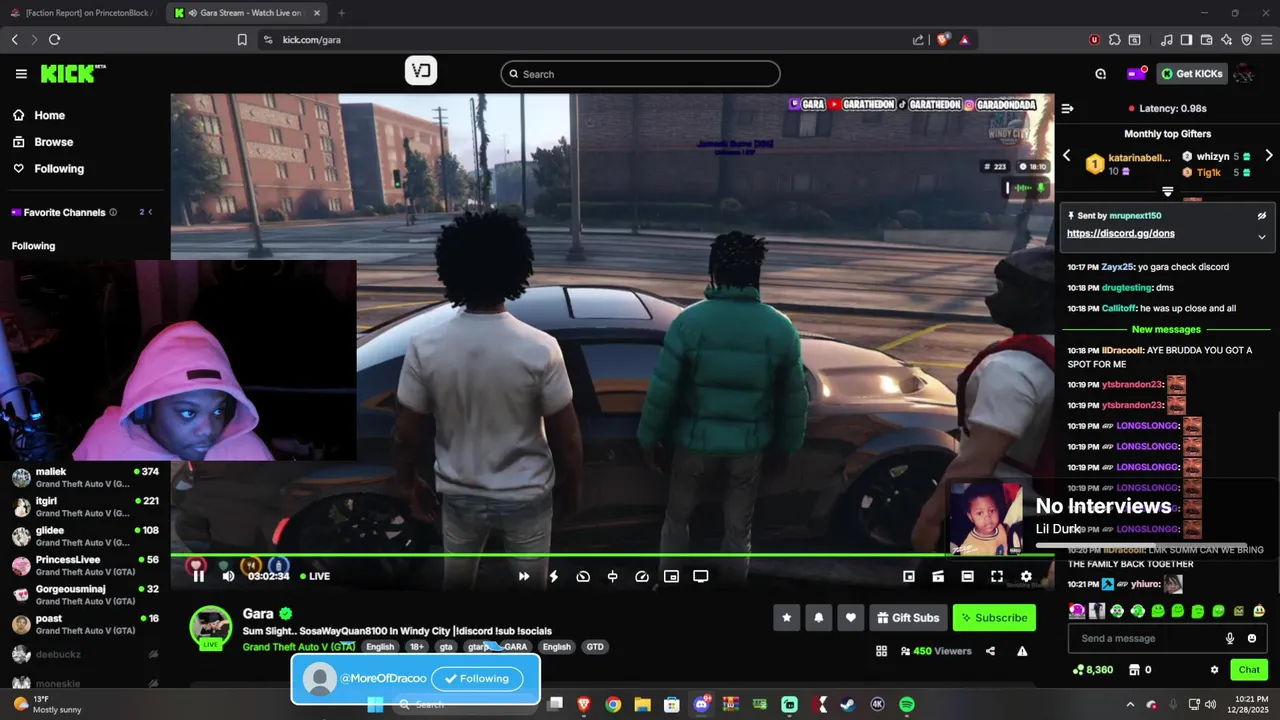The image size is (1280, 720).
Task: Open maliek's channel in following list
Action: click(x=85, y=478)
